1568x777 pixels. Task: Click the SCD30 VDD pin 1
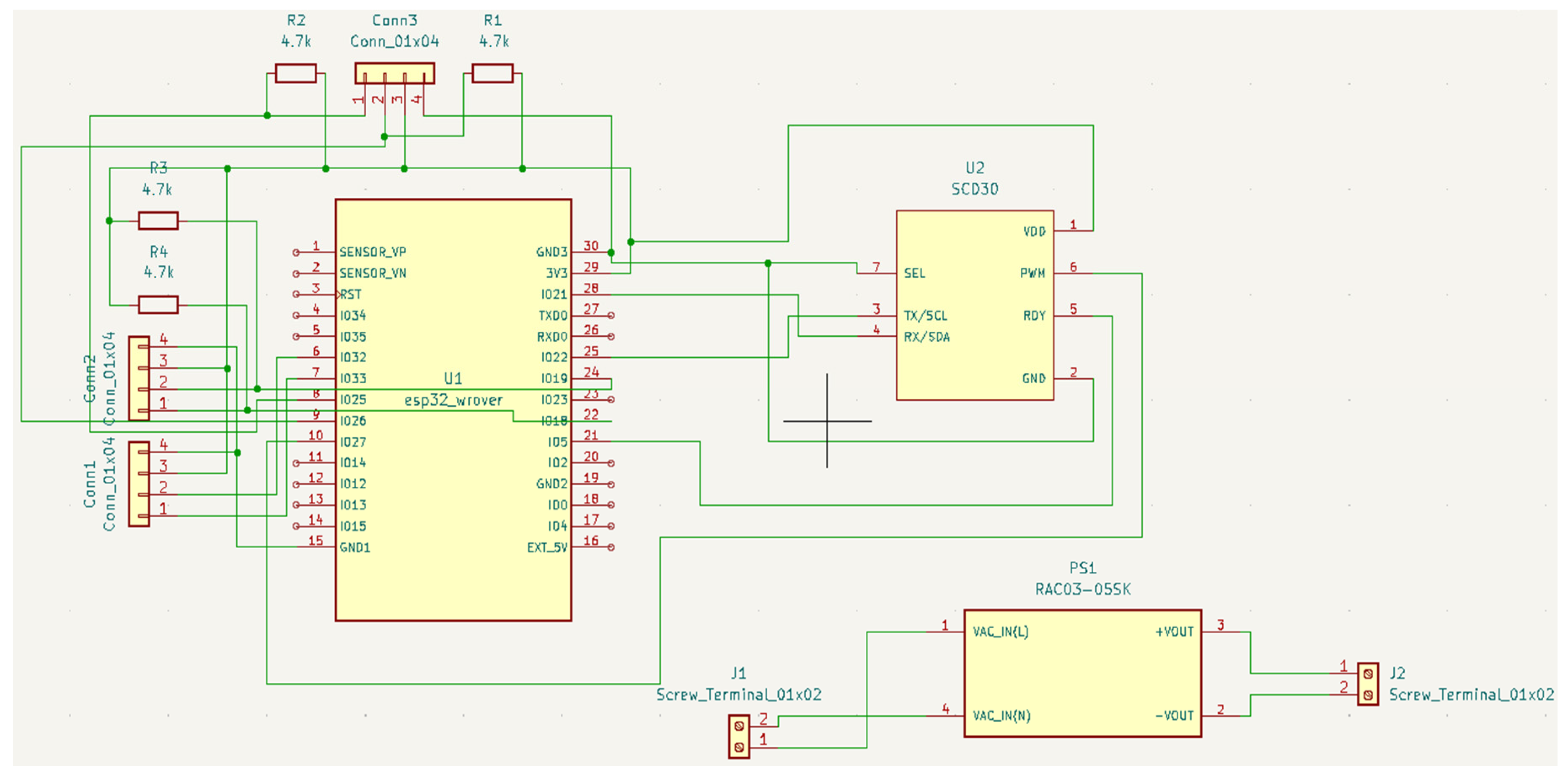1073,231
